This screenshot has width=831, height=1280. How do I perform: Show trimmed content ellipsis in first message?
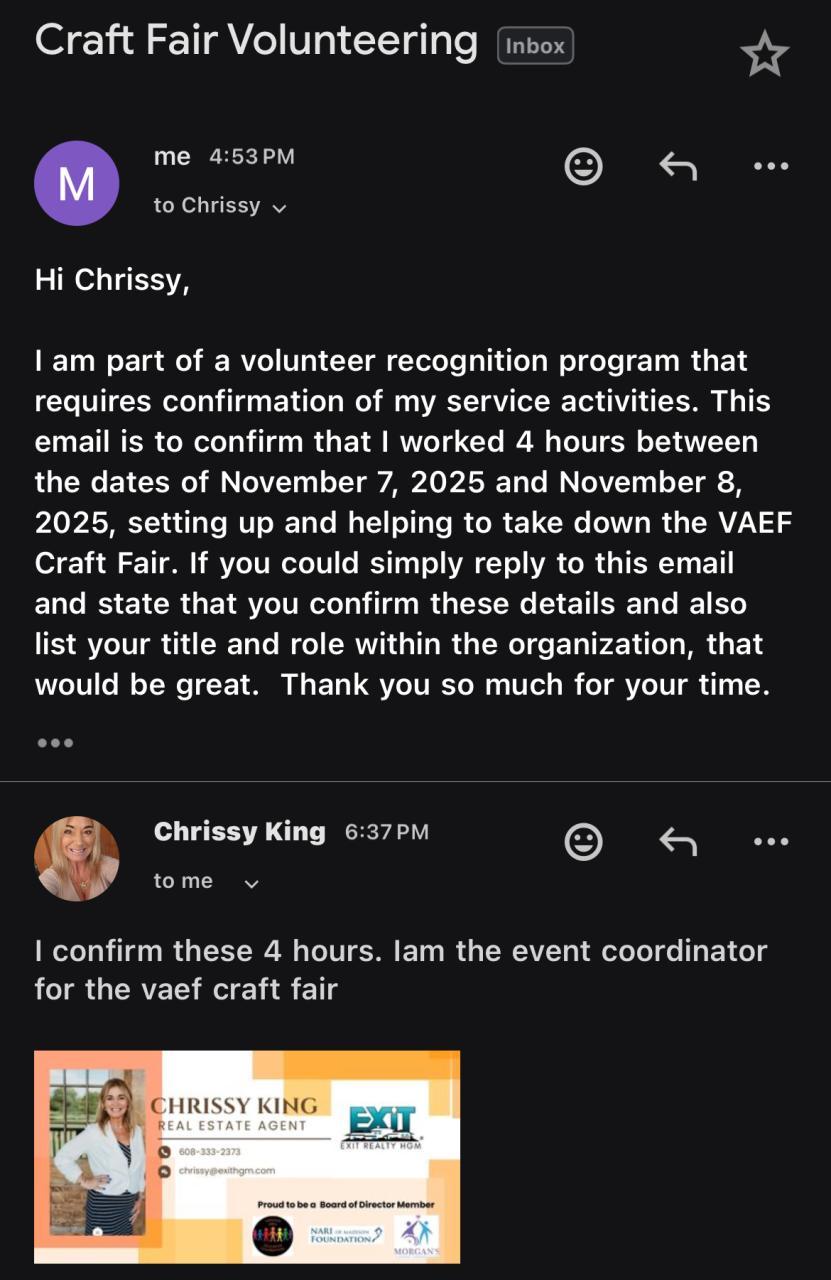pos(54,743)
